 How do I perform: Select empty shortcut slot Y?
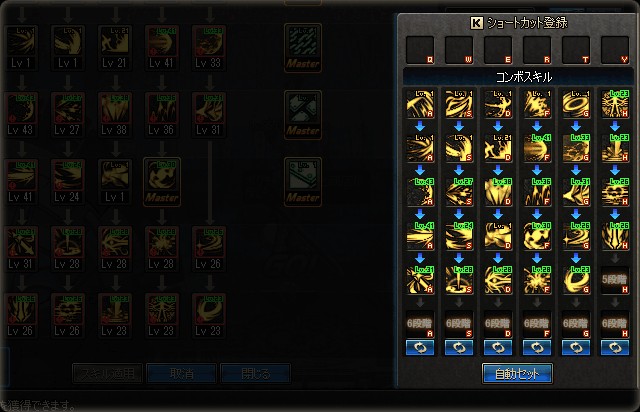click(x=615, y=50)
